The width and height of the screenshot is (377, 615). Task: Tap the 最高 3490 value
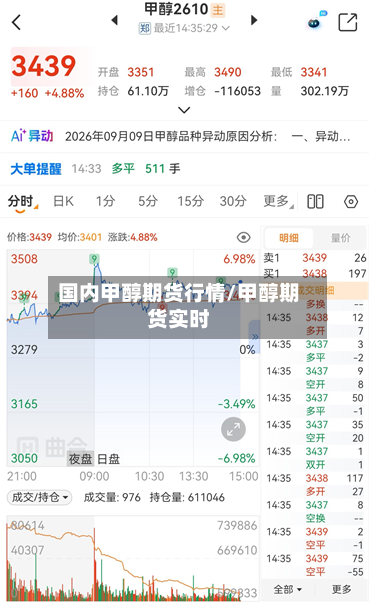[x=228, y=72]
